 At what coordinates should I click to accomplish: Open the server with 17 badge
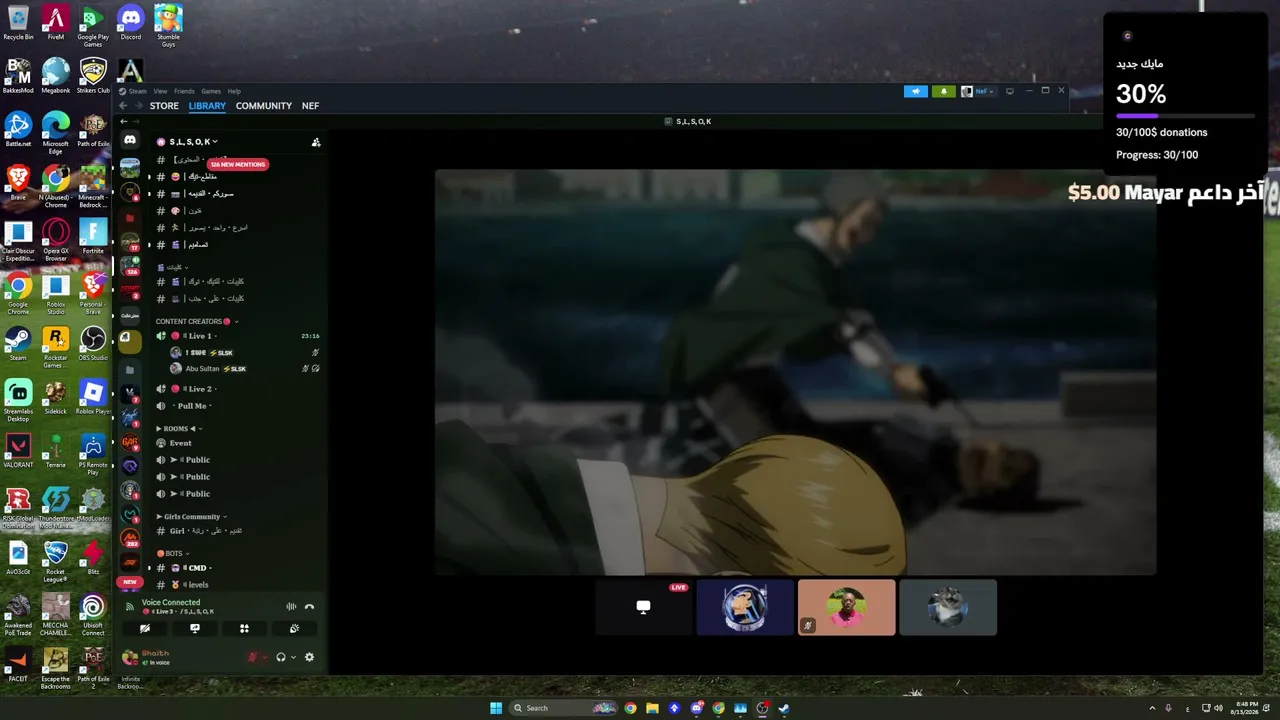(130, 241)
